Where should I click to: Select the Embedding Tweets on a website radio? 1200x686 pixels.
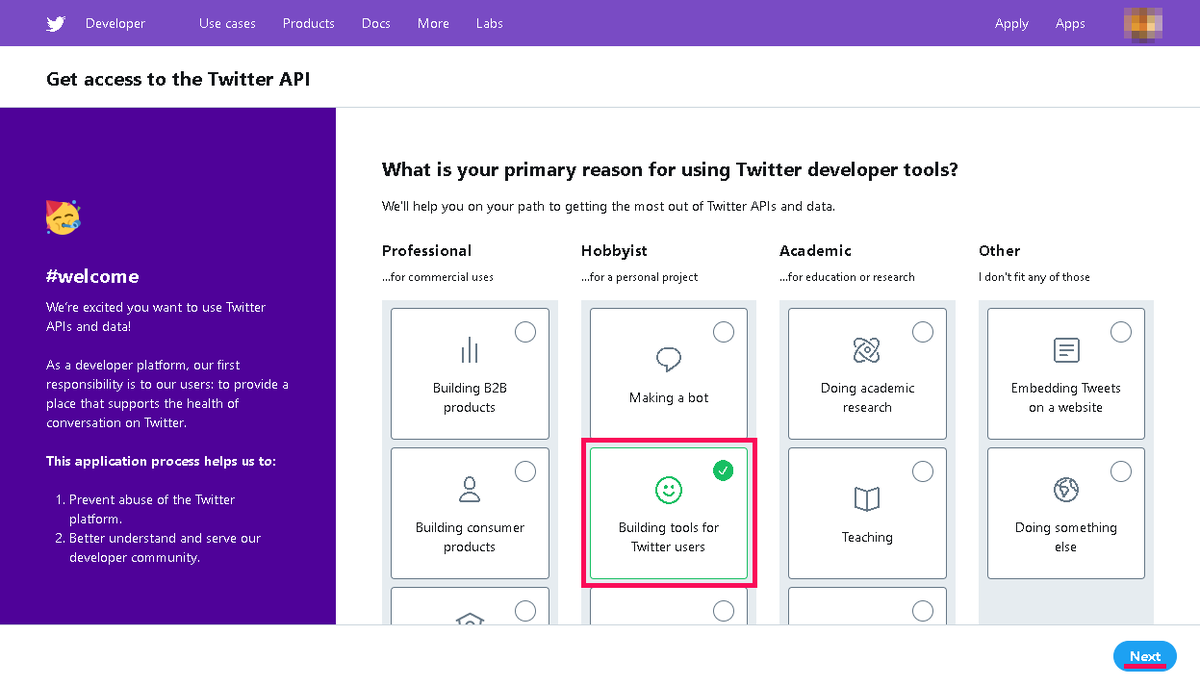coord(1122,332)
